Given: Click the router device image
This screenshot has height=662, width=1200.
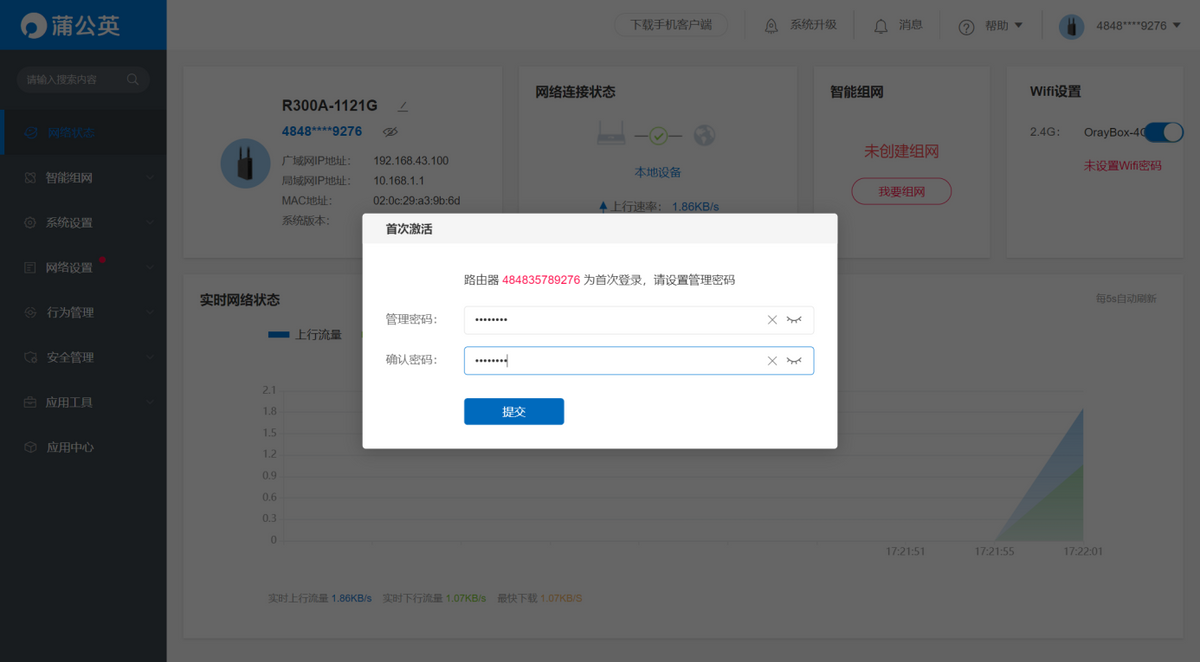Looking at the screenshot, I should (x=245, y=164).
